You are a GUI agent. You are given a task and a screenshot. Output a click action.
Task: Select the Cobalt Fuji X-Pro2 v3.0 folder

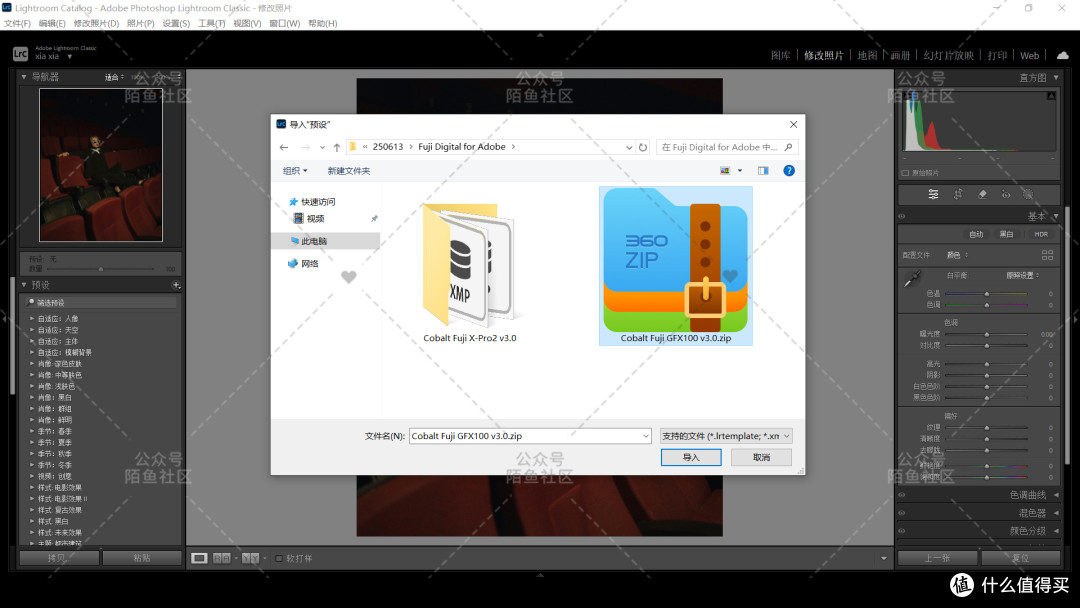470,272
